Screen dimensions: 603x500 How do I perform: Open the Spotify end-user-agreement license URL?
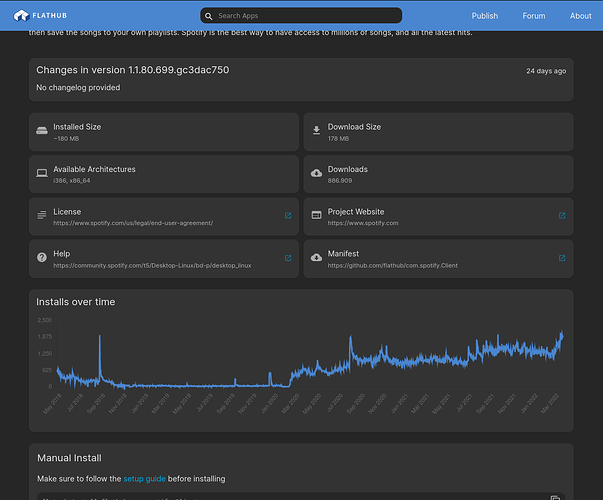click(133, 223)
